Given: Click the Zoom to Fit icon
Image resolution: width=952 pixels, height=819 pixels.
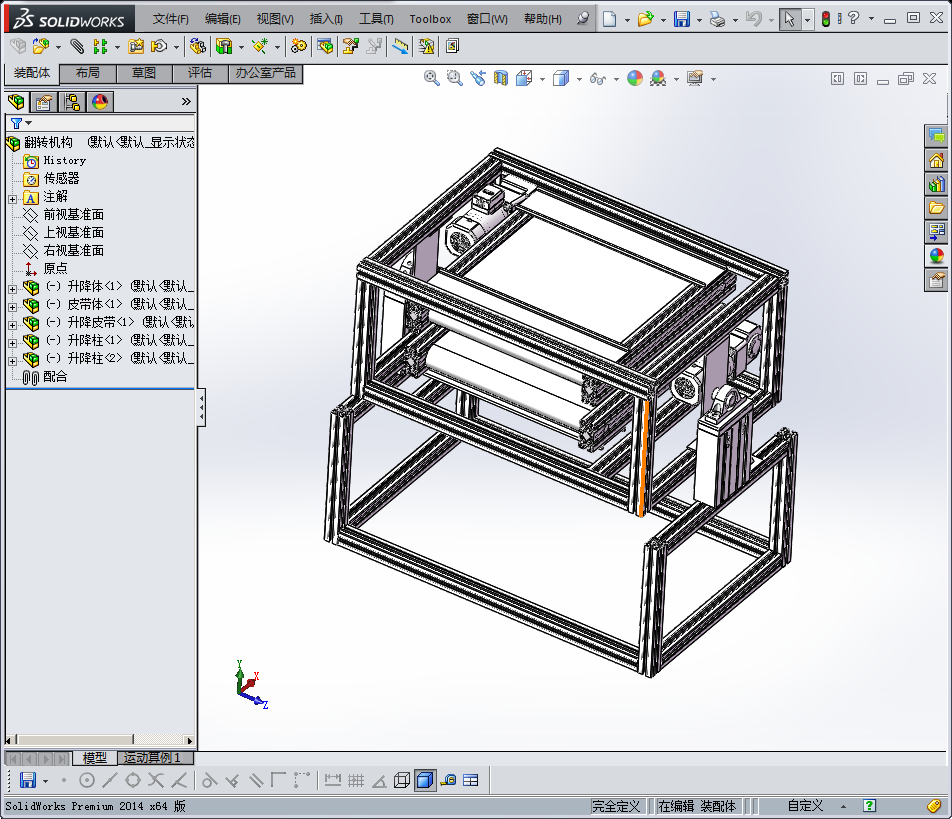Looking at the screenshot, I should [432, 78].
